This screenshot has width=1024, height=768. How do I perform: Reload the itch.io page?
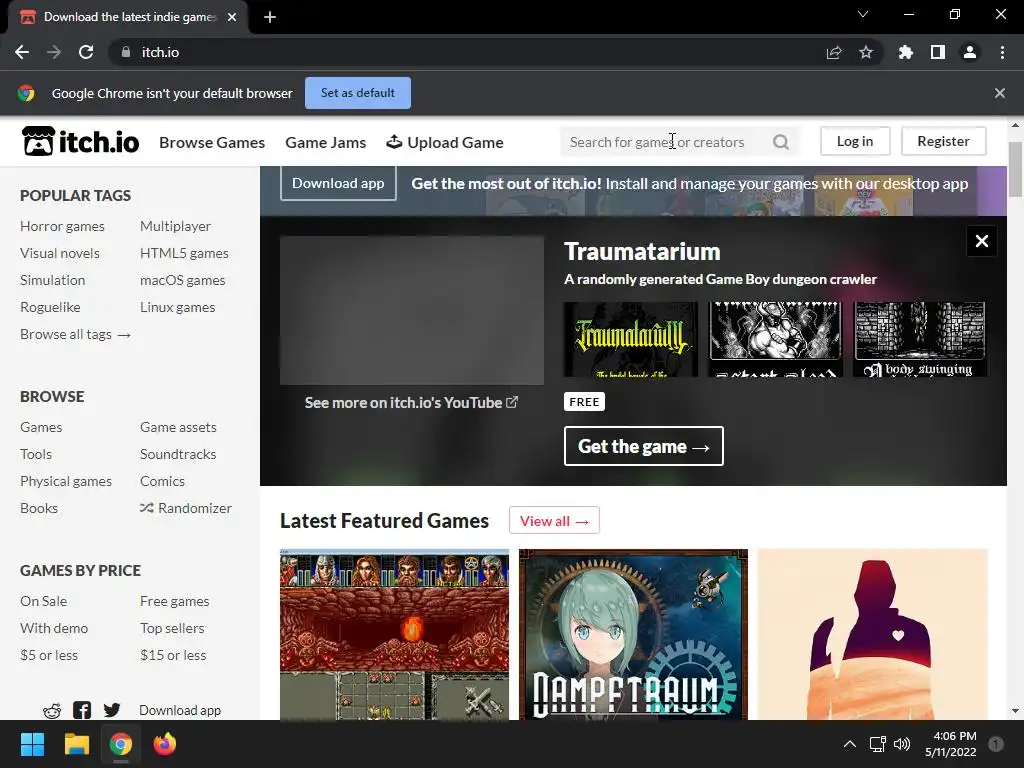coord(86,52)
